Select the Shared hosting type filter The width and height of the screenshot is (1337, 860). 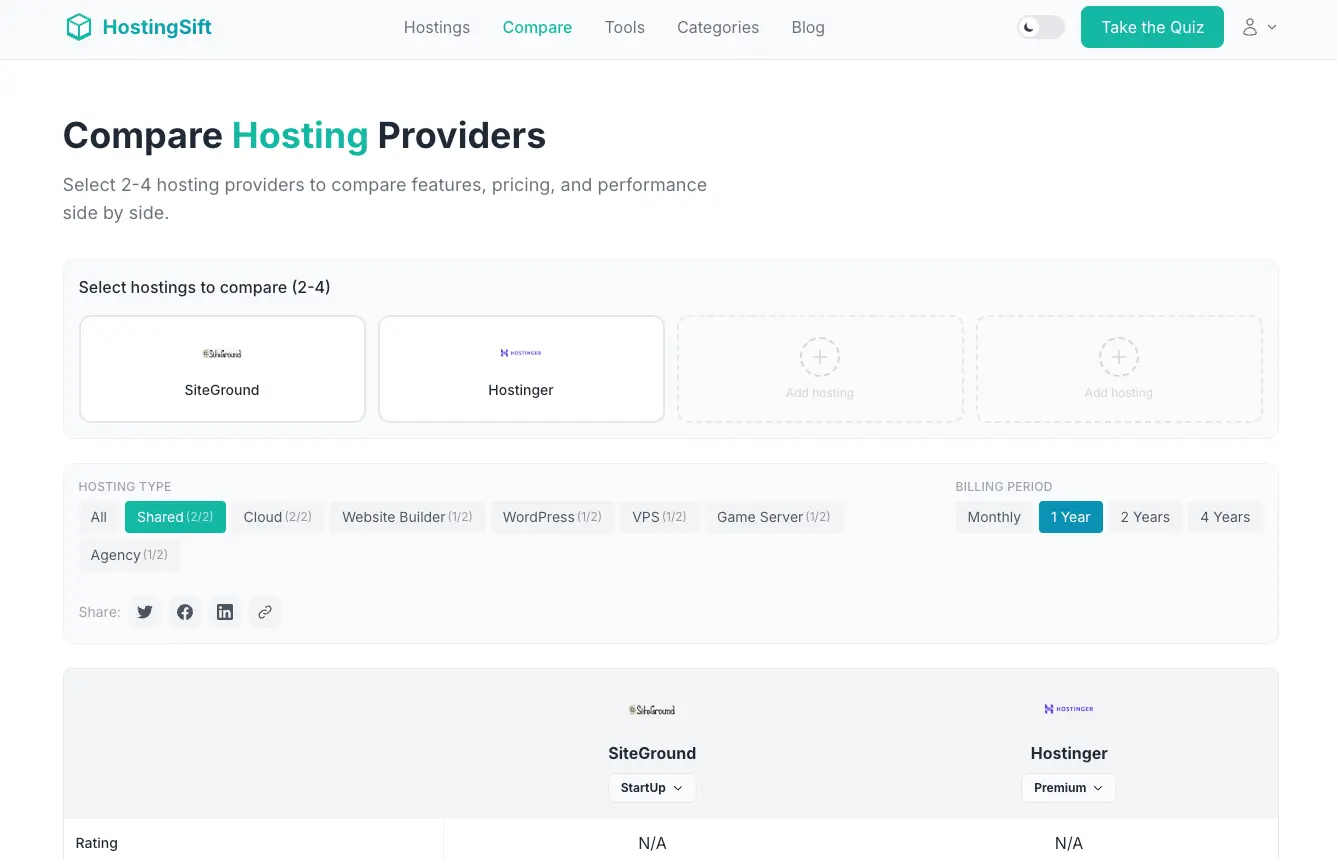click(175, 517)
